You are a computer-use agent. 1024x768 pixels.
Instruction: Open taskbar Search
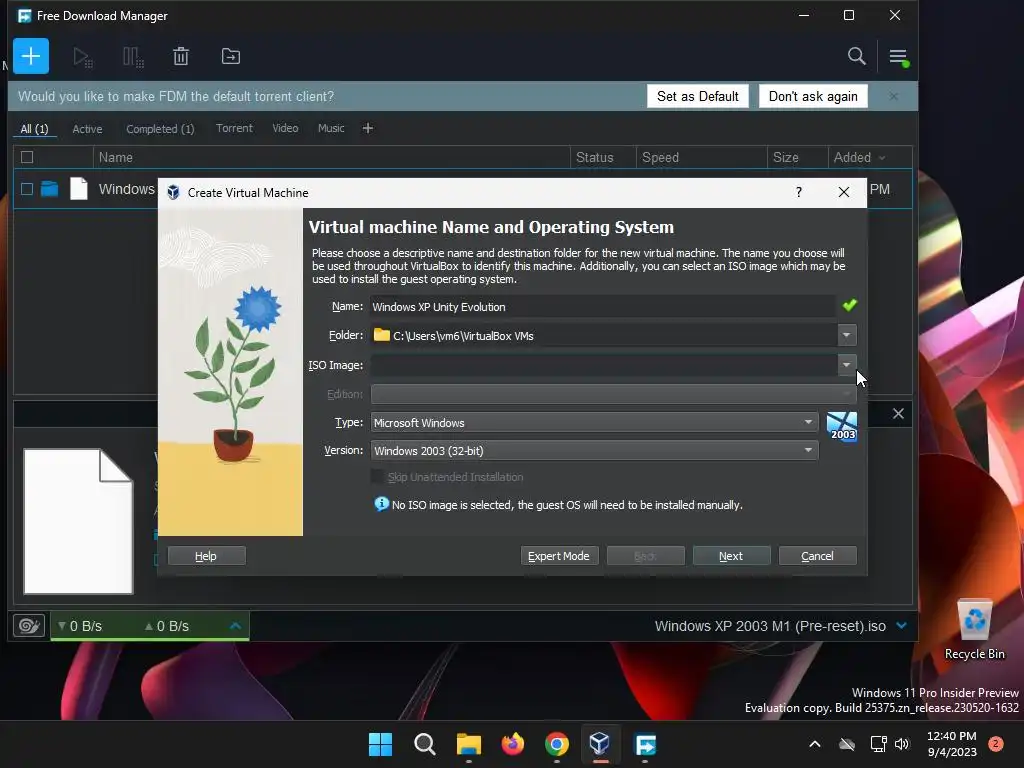(424, 744)
